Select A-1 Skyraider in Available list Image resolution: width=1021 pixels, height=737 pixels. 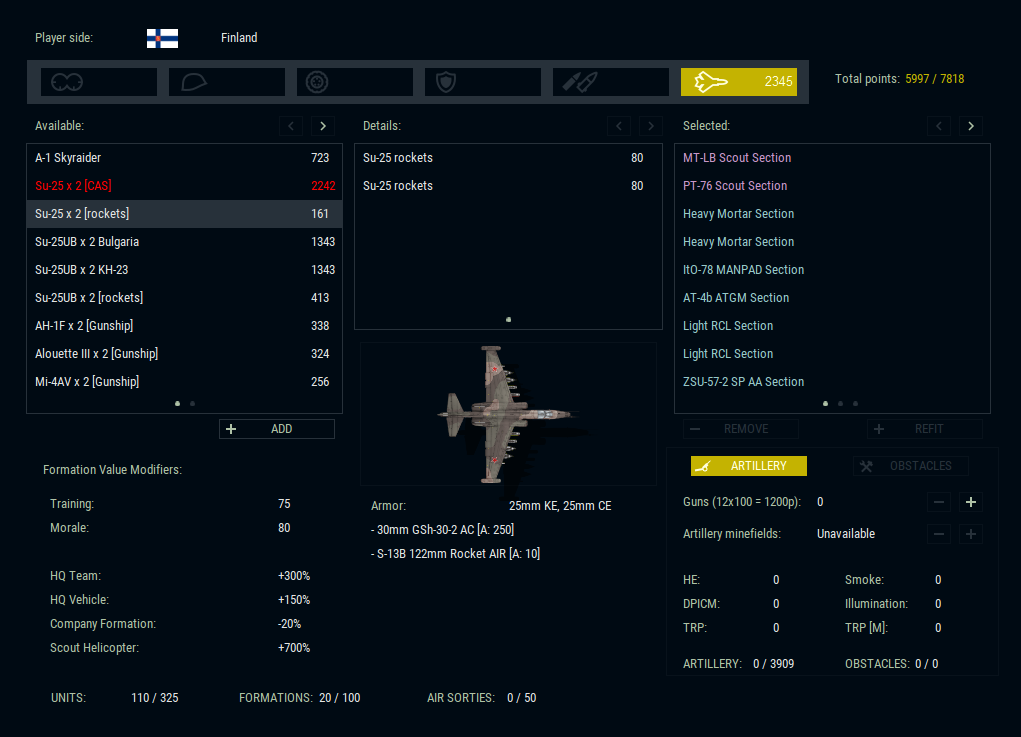coord(184,158)
